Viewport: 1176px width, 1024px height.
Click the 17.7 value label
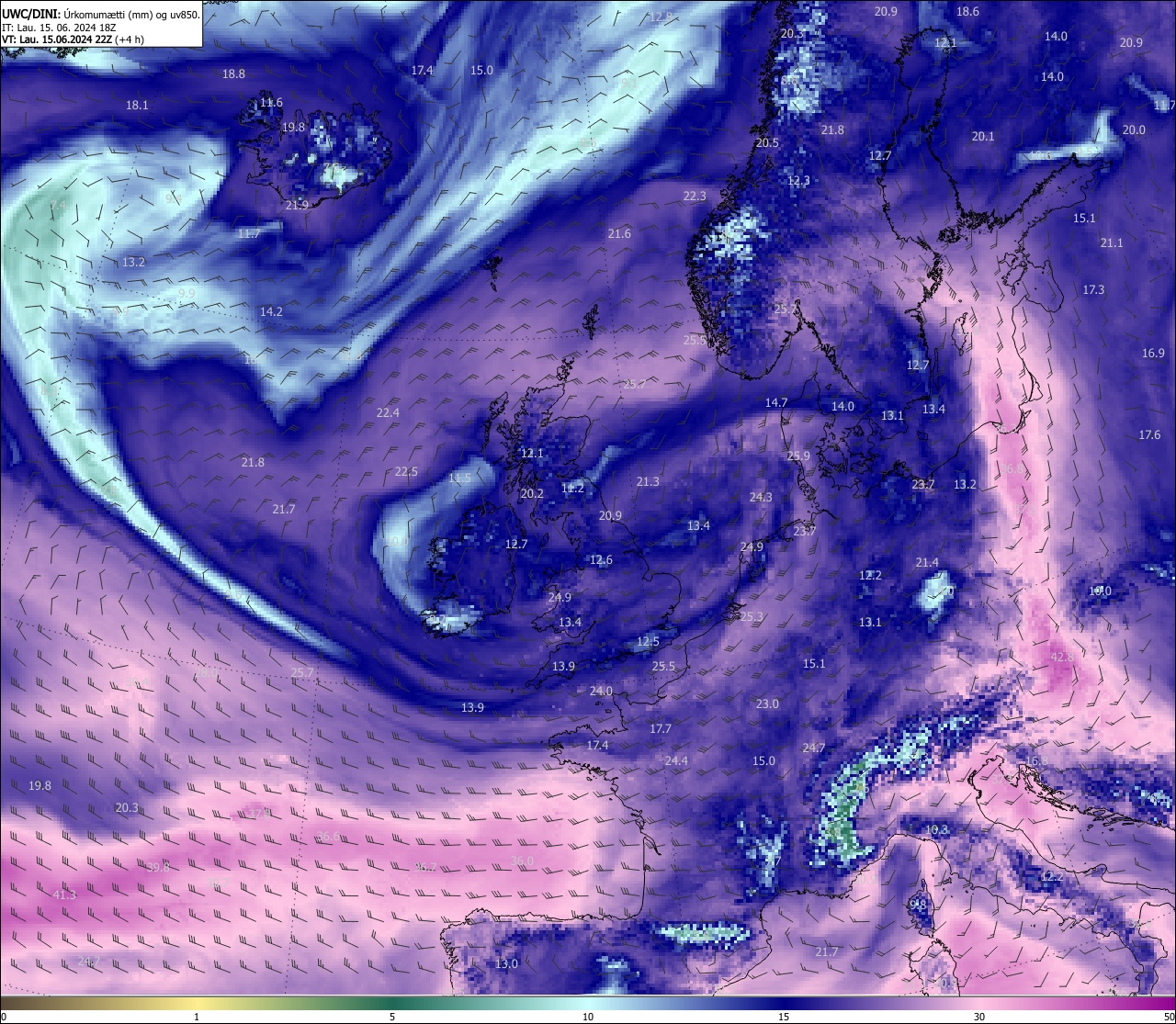(660, 728)
